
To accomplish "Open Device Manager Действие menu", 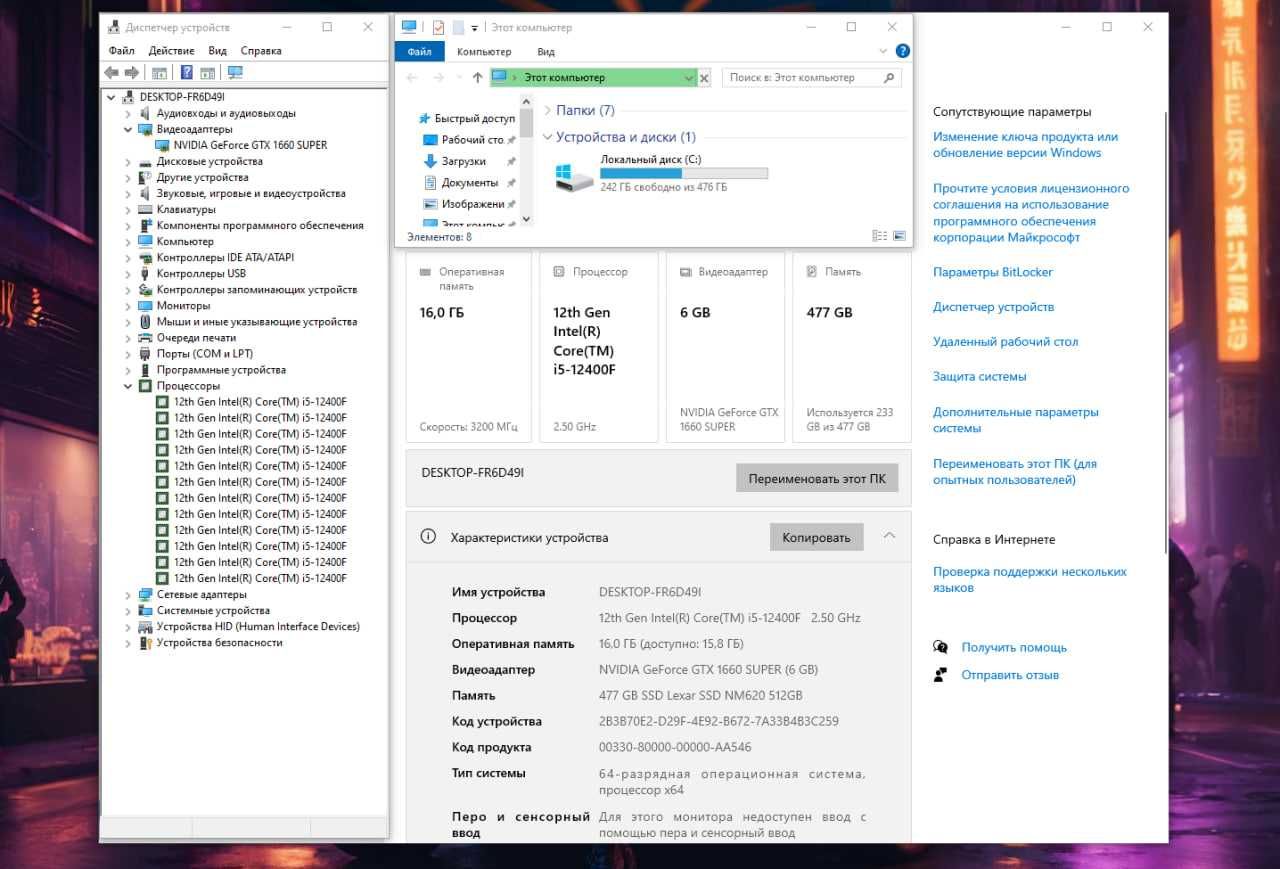I will click(171, 50).
